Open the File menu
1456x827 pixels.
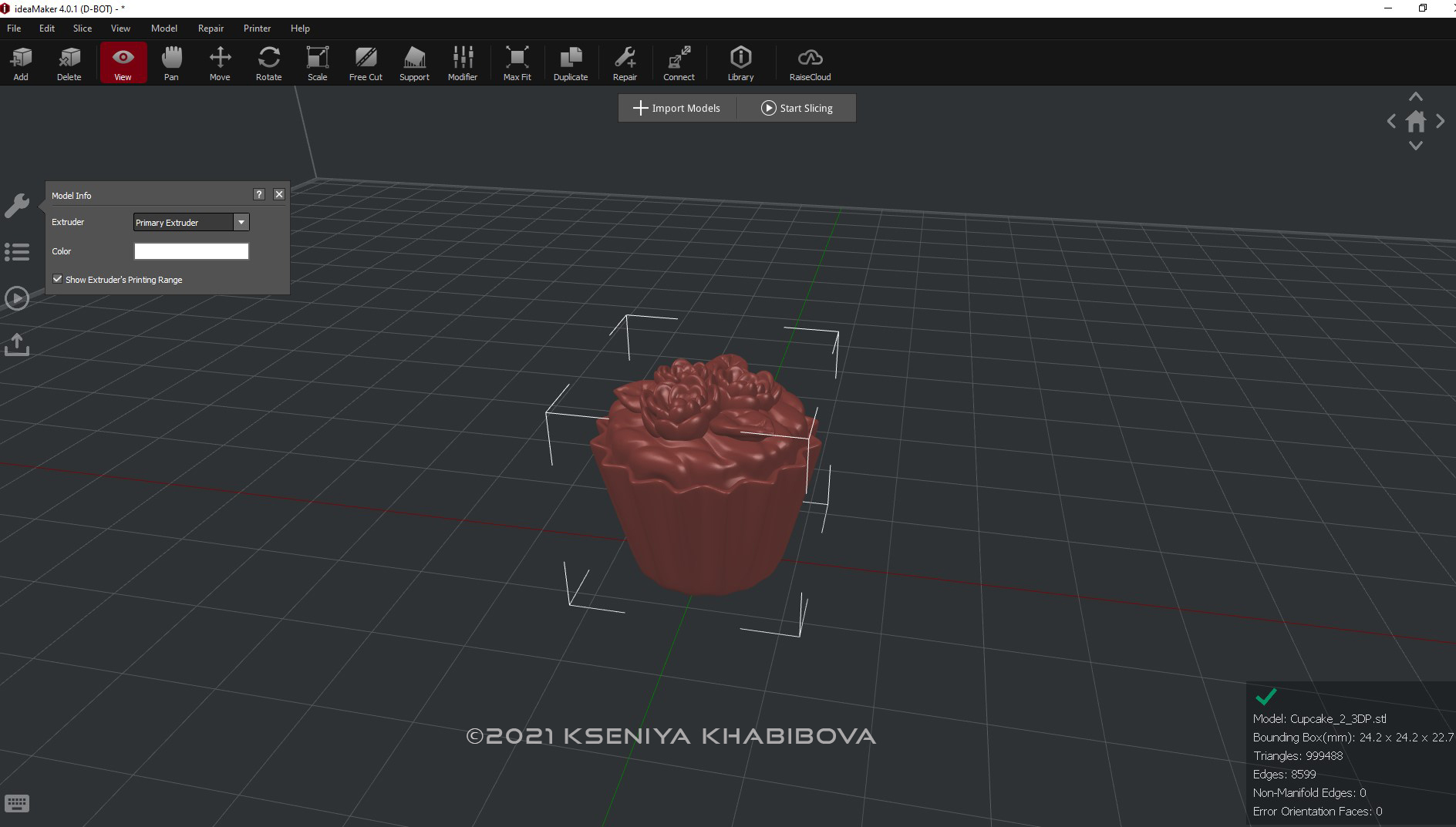[14, 29]
